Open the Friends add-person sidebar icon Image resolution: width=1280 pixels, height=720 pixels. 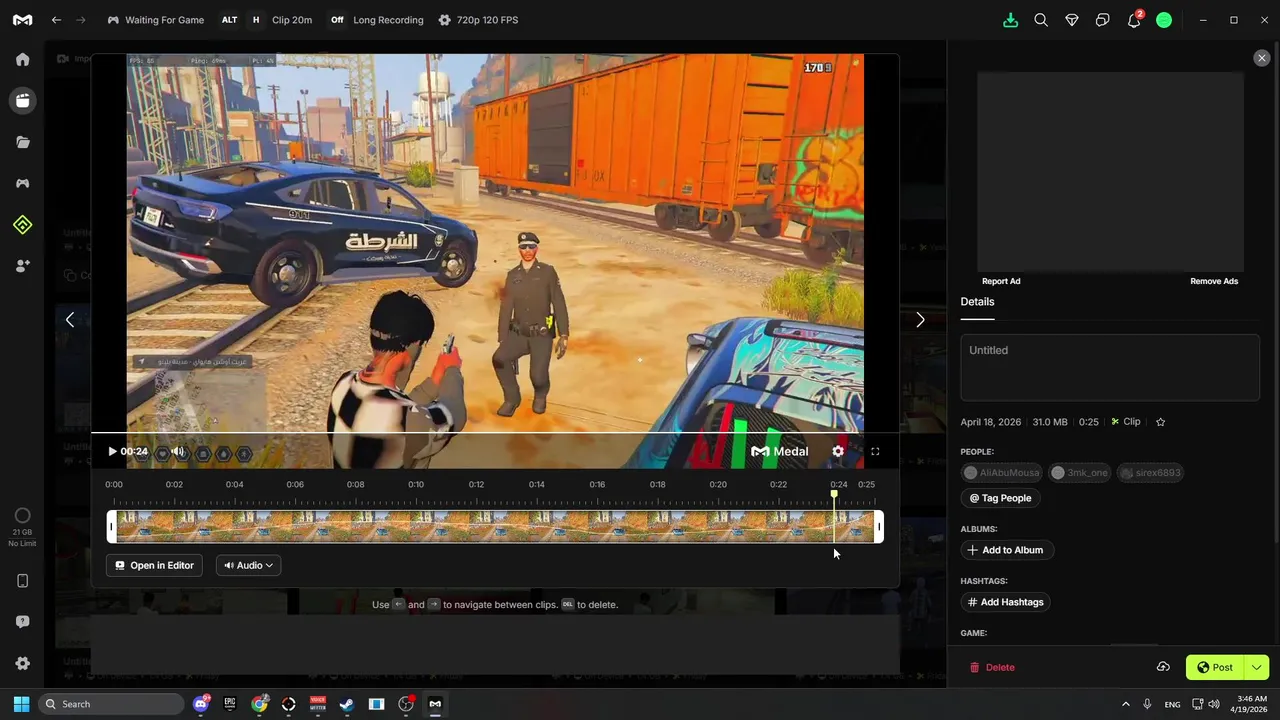pos(22,266)
